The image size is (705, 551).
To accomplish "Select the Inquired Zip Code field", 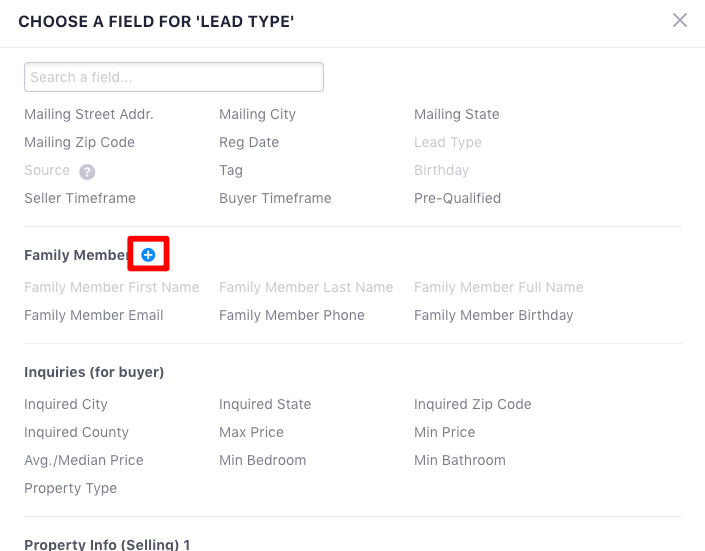I will (473, 404).
